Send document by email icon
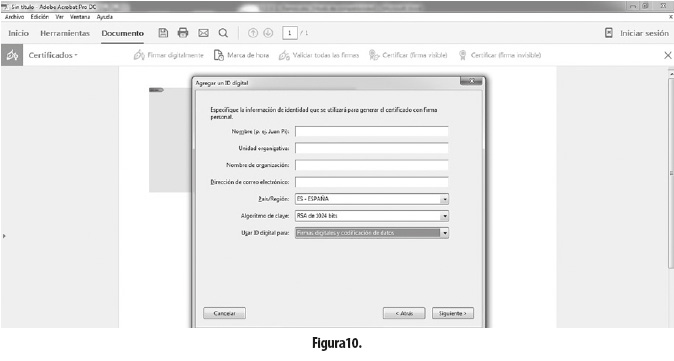The image size is (674, 361). [203, 33]
